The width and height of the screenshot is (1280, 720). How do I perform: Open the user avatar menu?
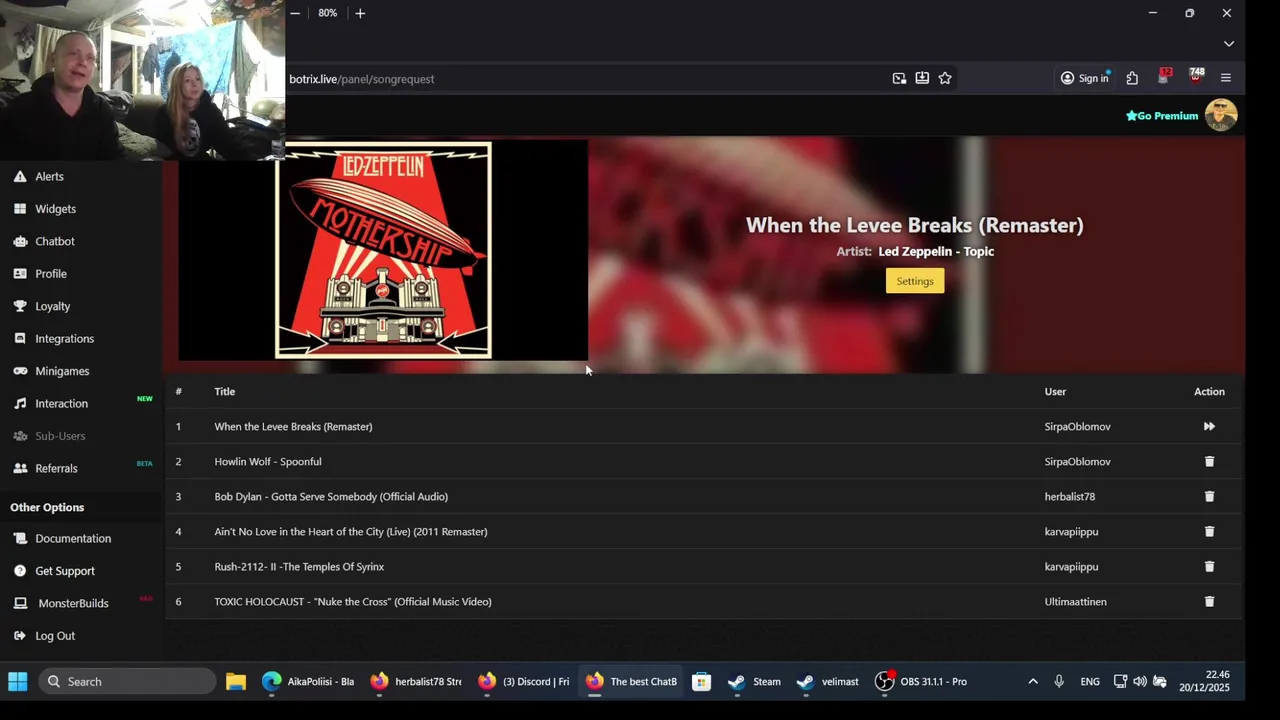(1221, 115)
